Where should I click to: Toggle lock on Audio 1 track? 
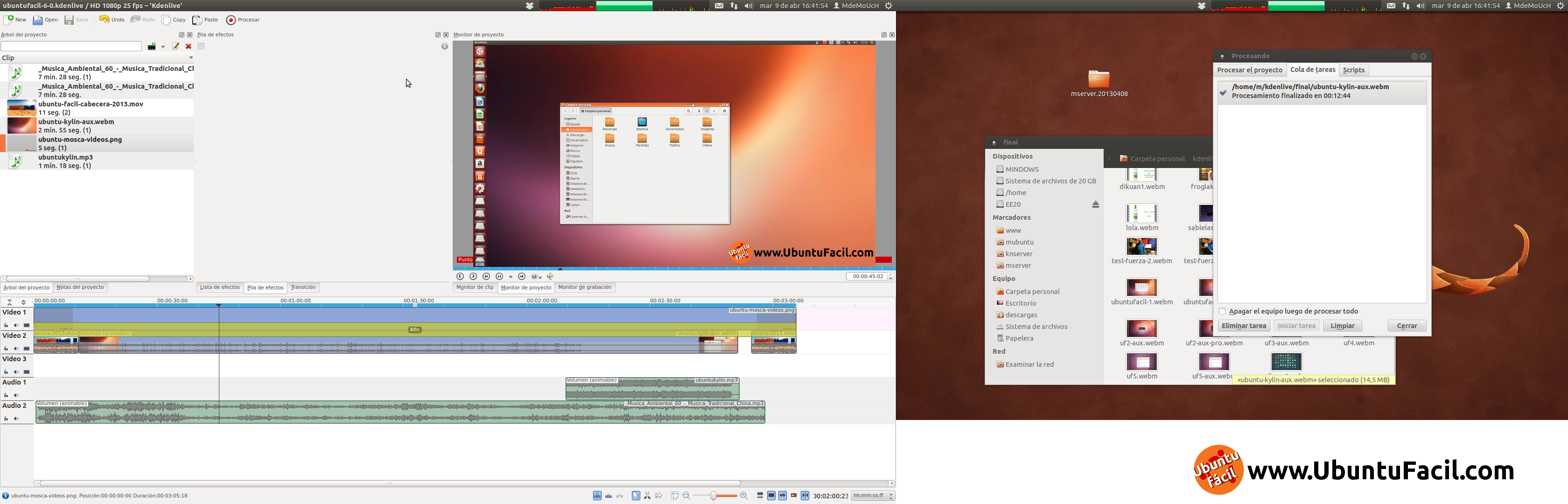pos(6,396)
